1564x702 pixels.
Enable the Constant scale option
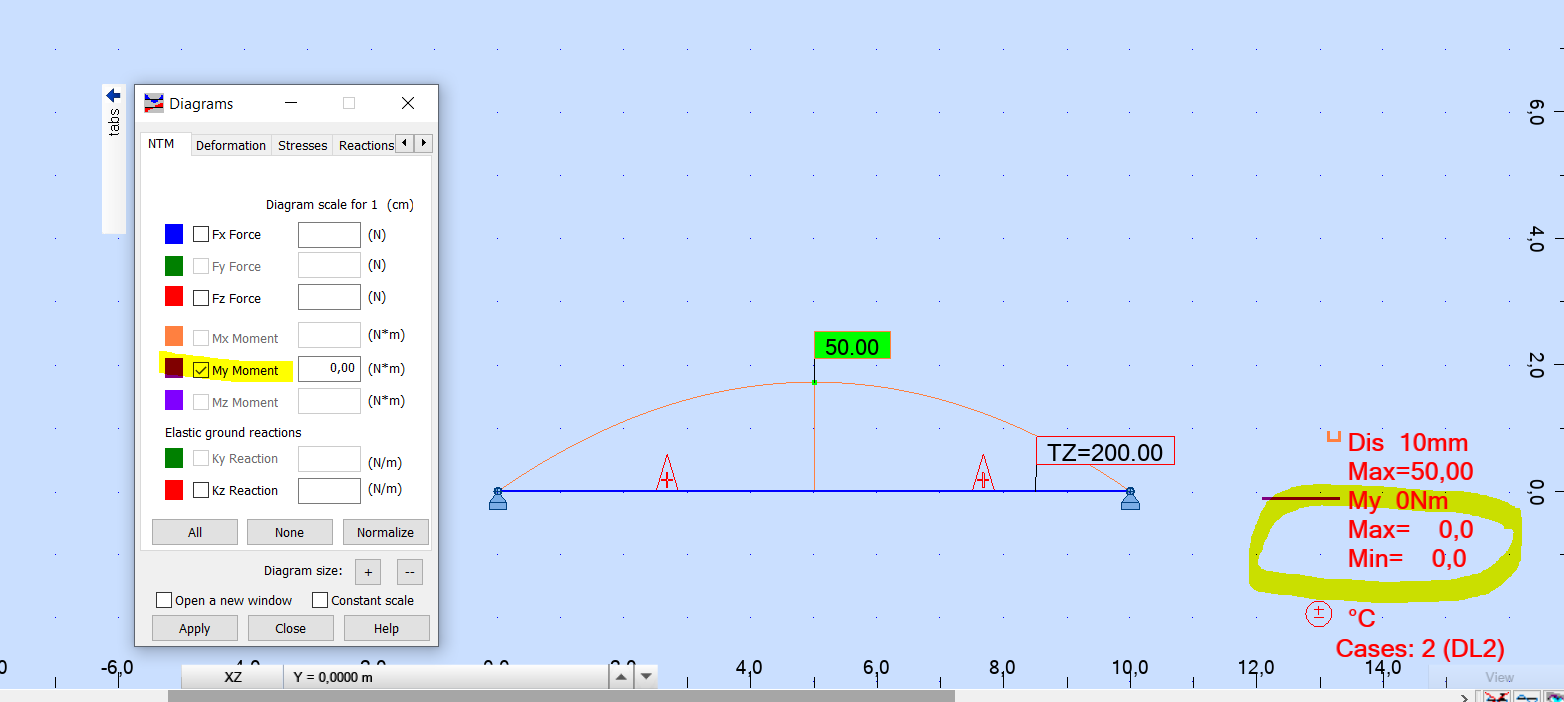[321, 600]
